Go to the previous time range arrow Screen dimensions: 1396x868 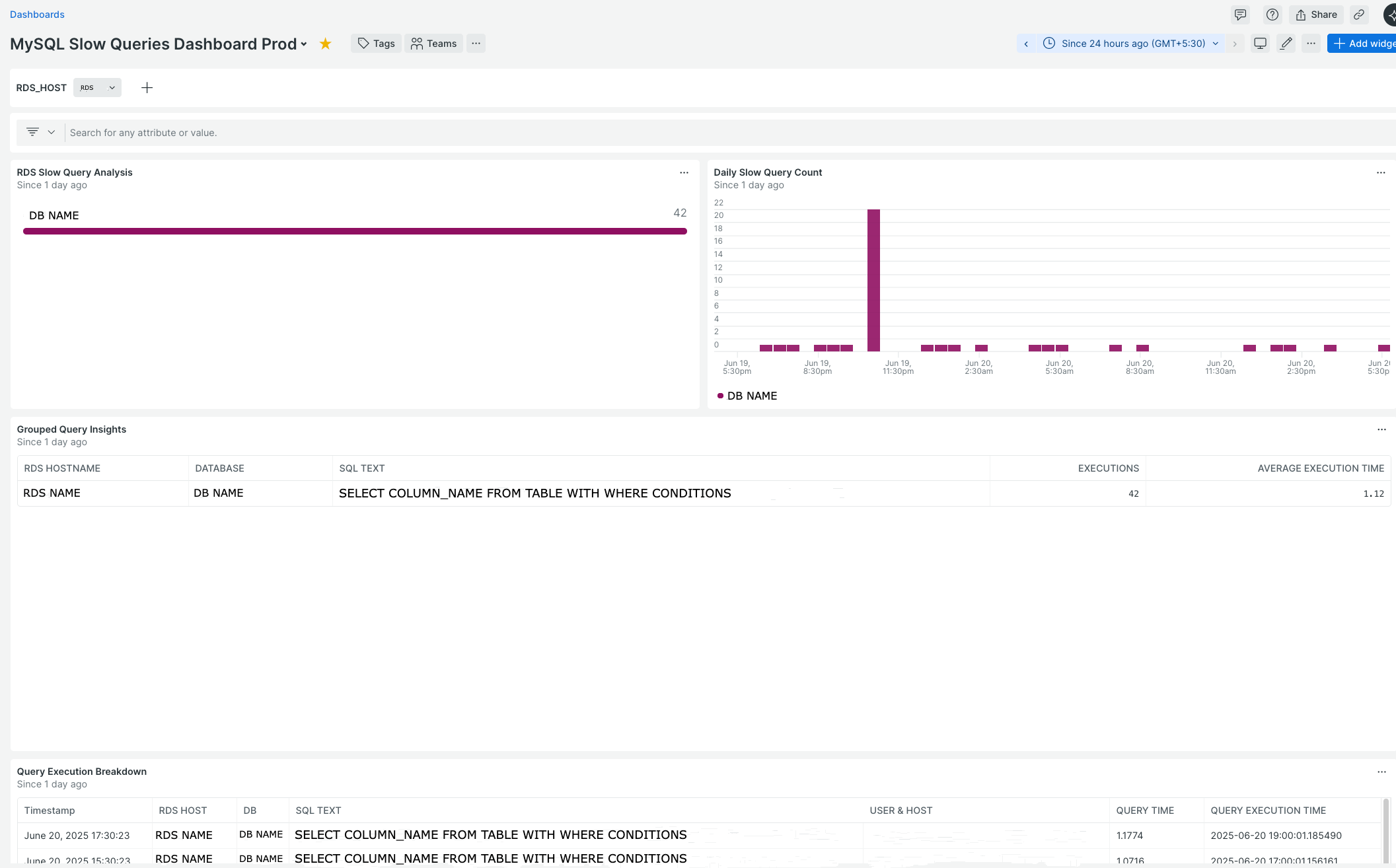coord(1026,44)
